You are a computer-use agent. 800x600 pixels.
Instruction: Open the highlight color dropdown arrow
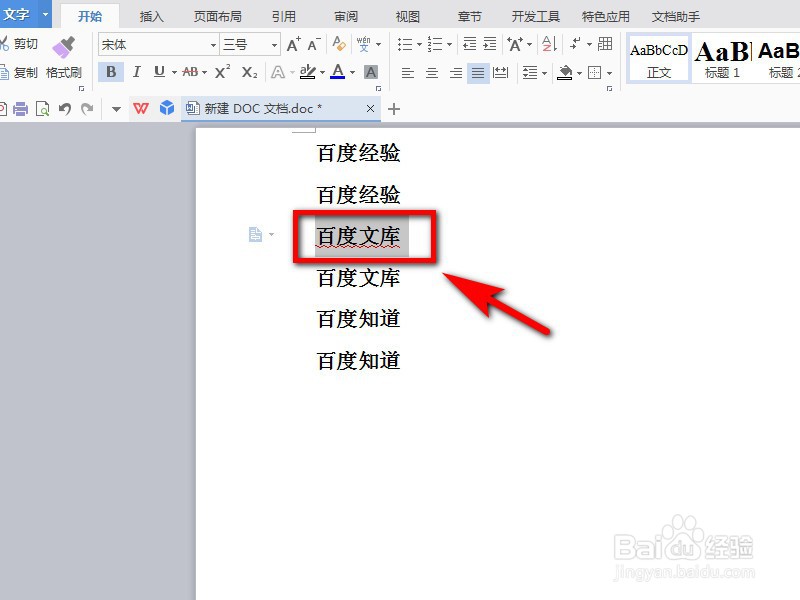322,72
